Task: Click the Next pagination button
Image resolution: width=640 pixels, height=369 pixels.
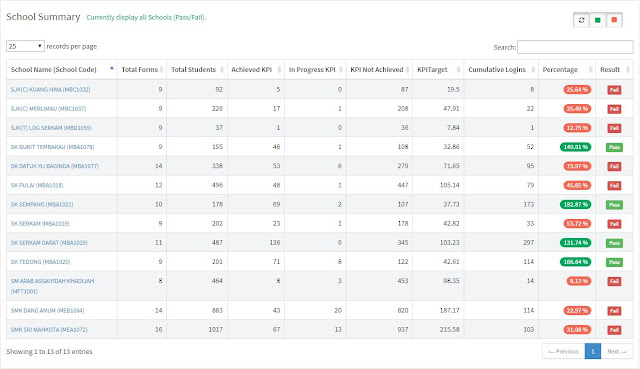Action: [x=617, y=351]
